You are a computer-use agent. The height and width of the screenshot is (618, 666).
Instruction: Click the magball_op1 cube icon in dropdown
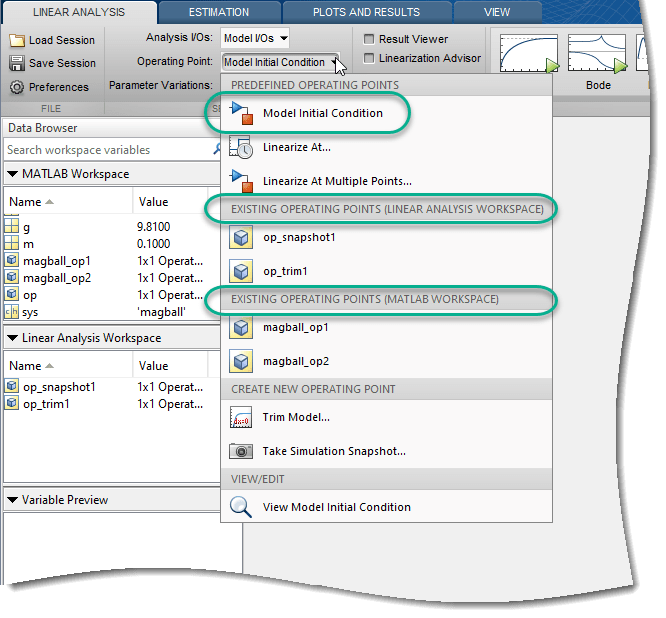tap(241, 327)
